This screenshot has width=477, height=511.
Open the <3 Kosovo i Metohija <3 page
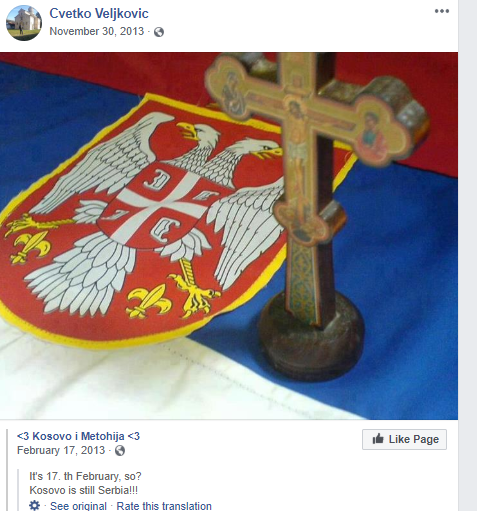pos(78,436)
